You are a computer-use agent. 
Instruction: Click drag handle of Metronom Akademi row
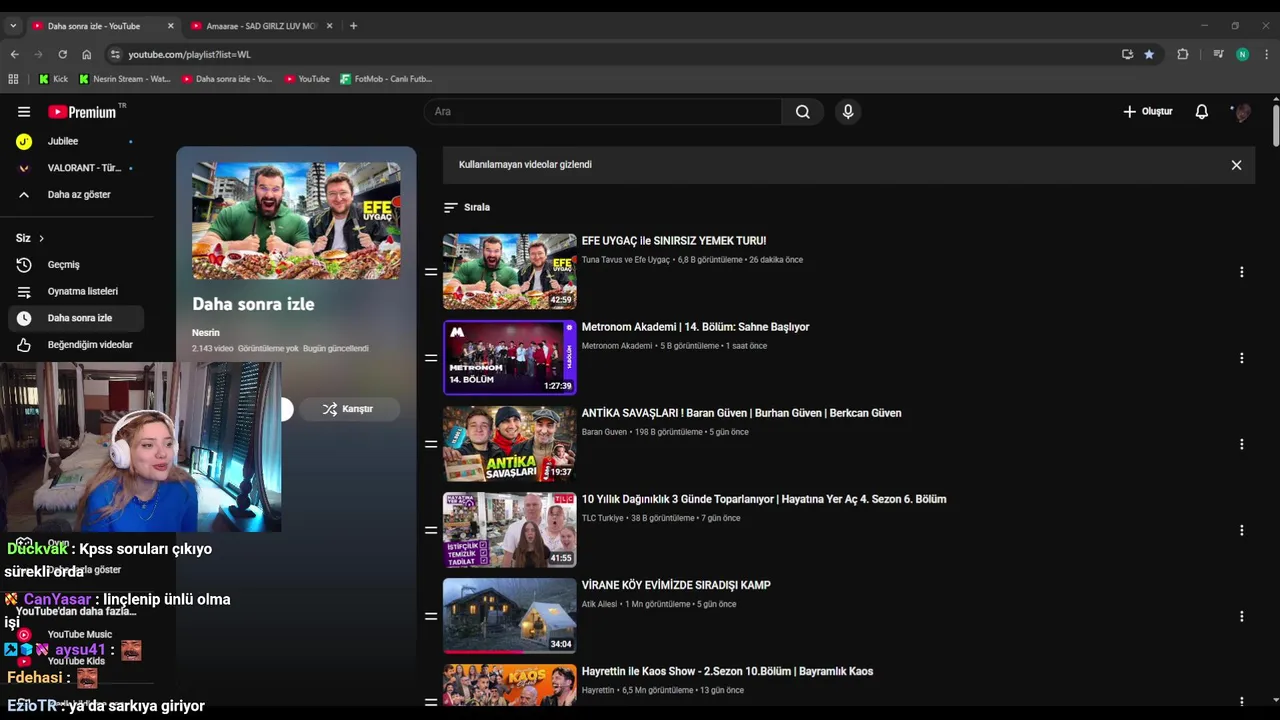[x=431, y=358]
